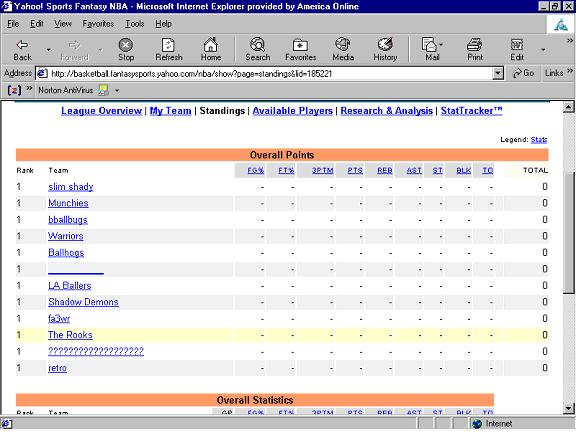The width and height of the screenshot is (576, 432).
Task: Open the Favorites menu
Action: (98, 24)
